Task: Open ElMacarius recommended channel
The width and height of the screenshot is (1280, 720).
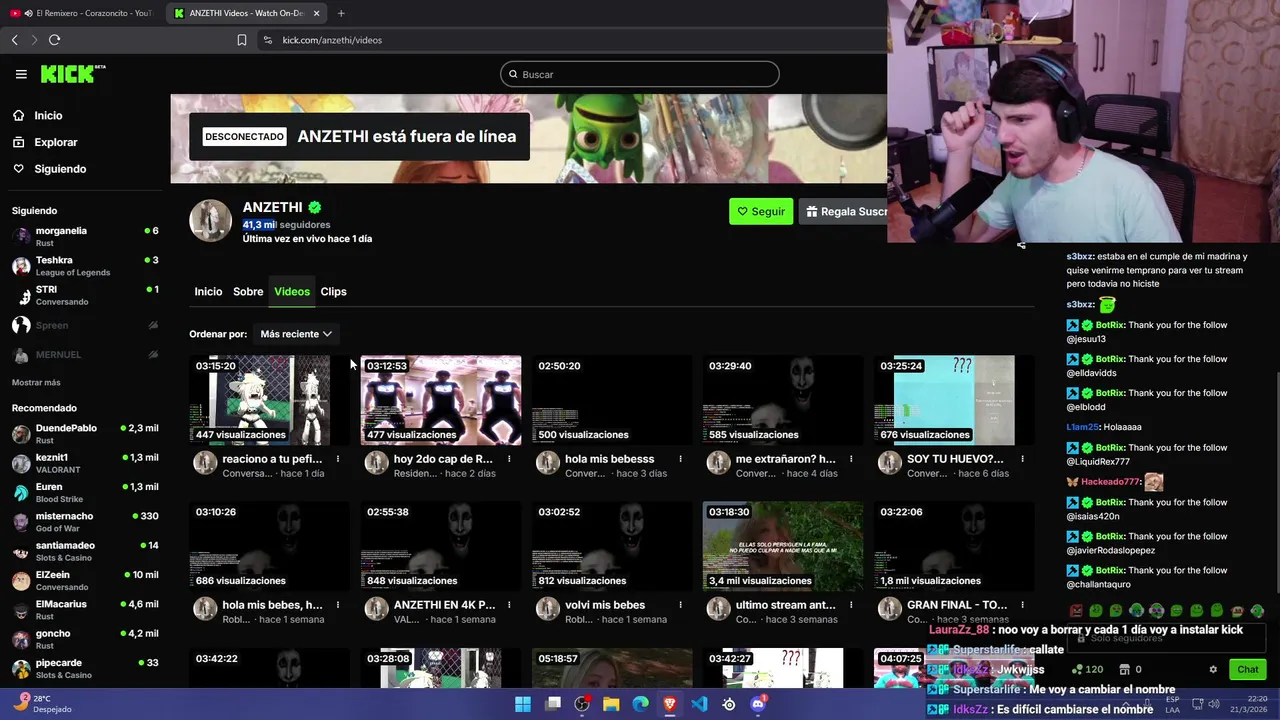Action: 85,610
